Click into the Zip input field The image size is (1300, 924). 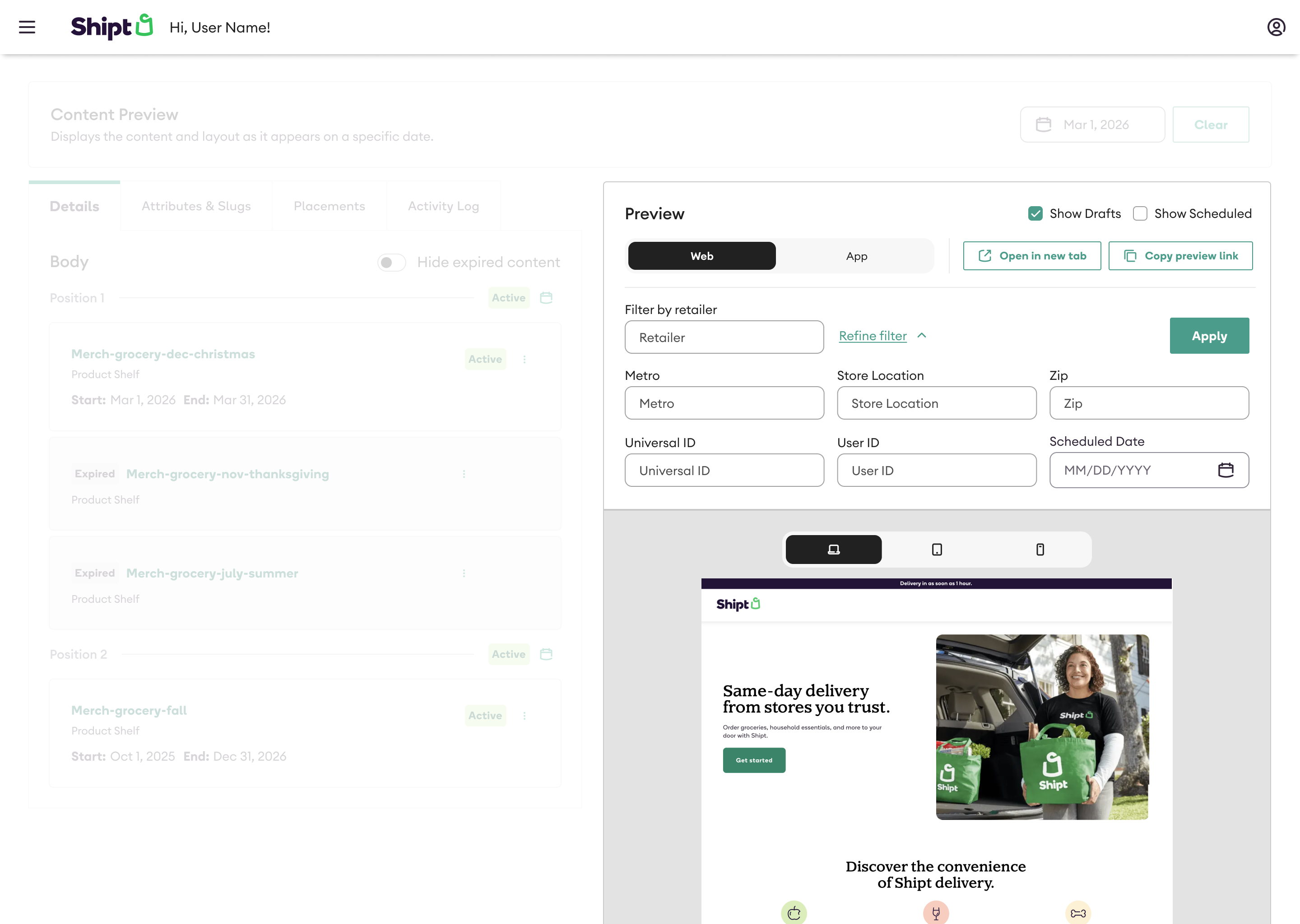[x=1149, y=403]
